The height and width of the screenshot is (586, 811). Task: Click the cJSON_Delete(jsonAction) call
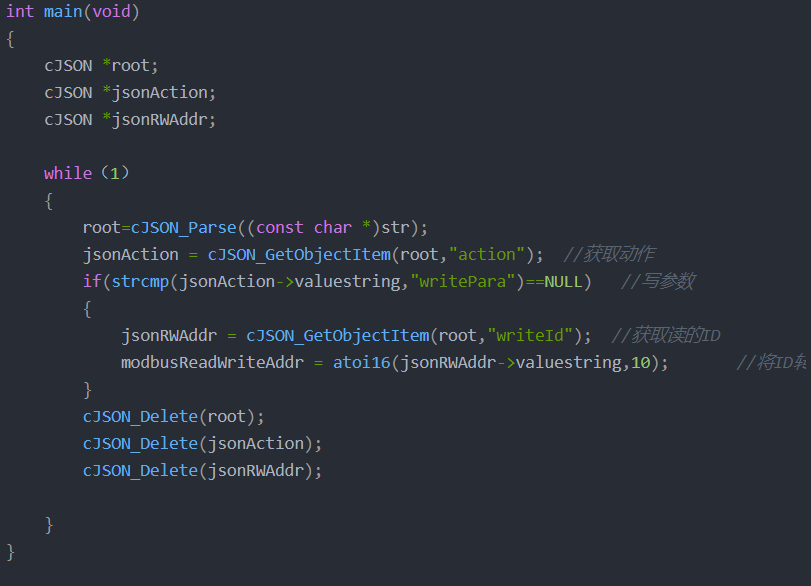[202, 443]
